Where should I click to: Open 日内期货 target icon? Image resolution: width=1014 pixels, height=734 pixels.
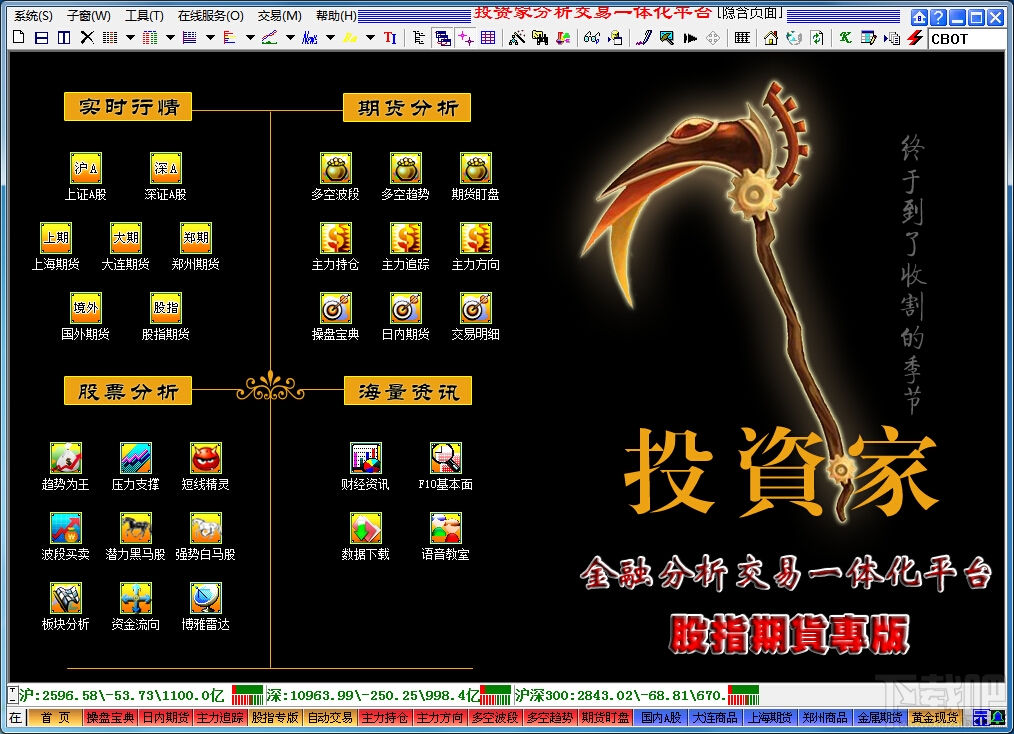[x=405, y=308]
